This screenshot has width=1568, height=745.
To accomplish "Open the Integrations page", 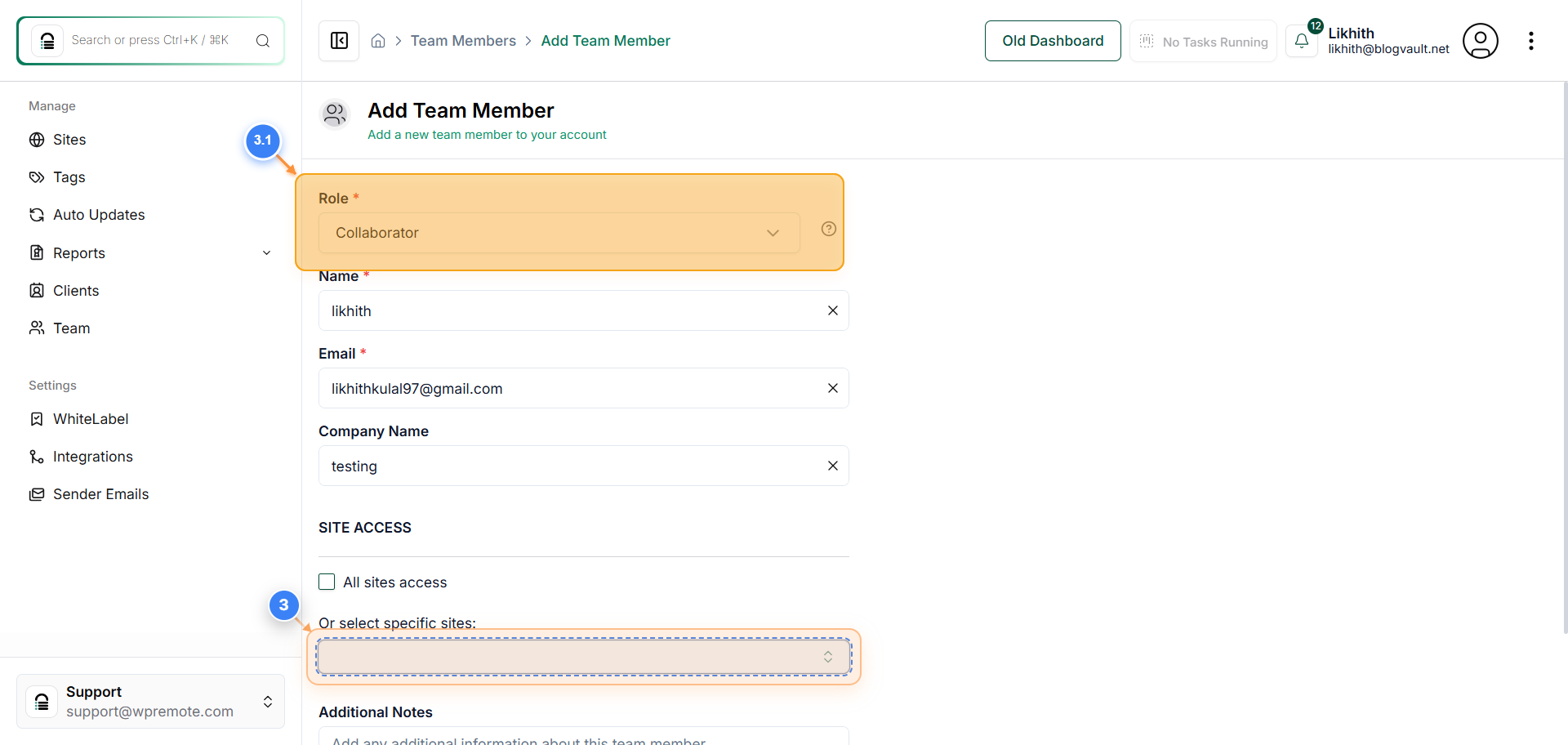I will [x=92, y=456].
